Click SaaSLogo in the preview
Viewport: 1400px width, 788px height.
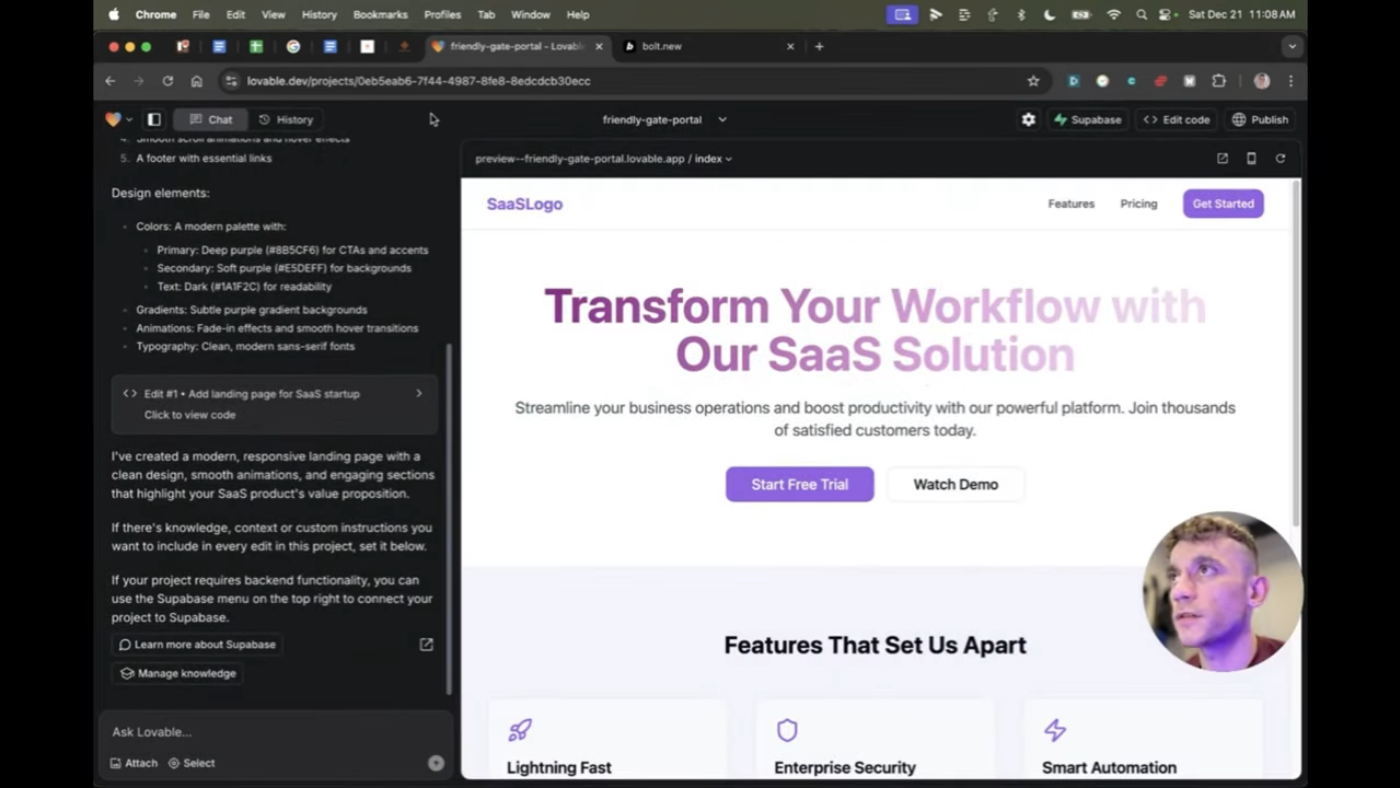coord(525,204)
